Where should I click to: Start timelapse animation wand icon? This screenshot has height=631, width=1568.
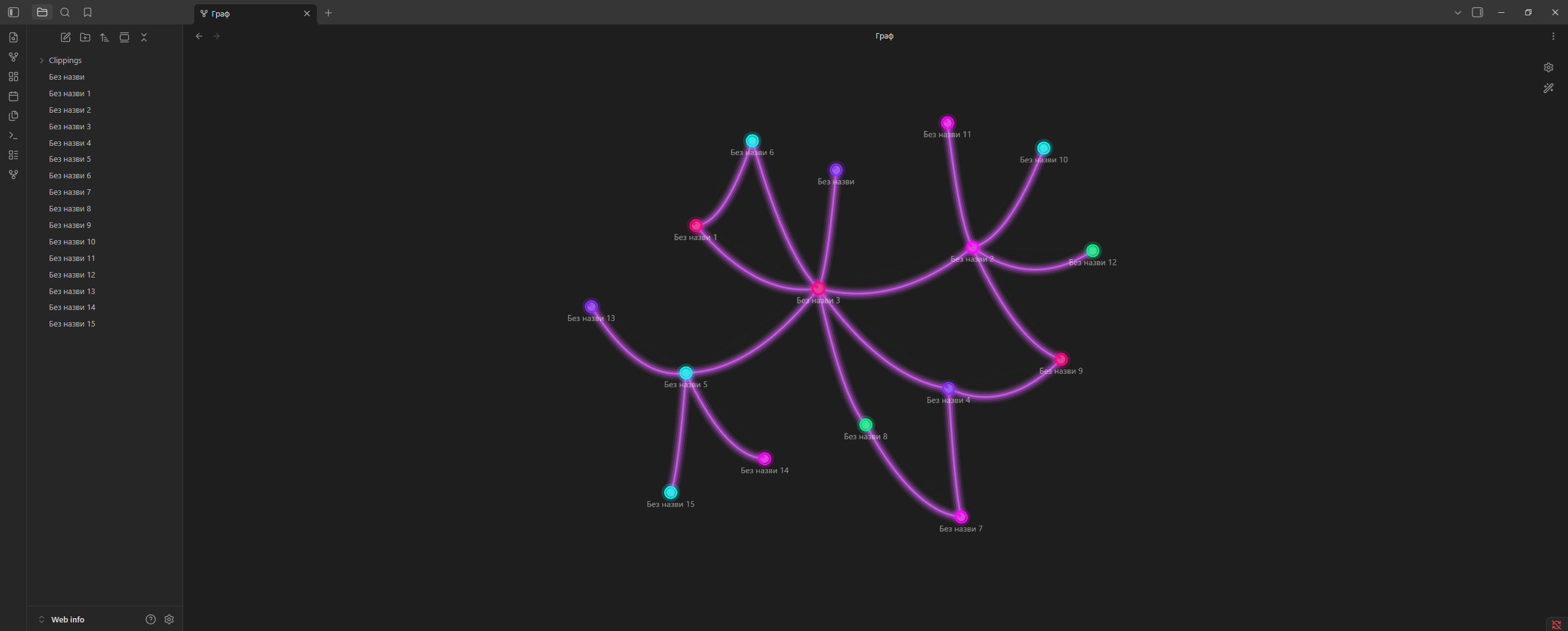pyautogui.click(x=1548, y=88)
